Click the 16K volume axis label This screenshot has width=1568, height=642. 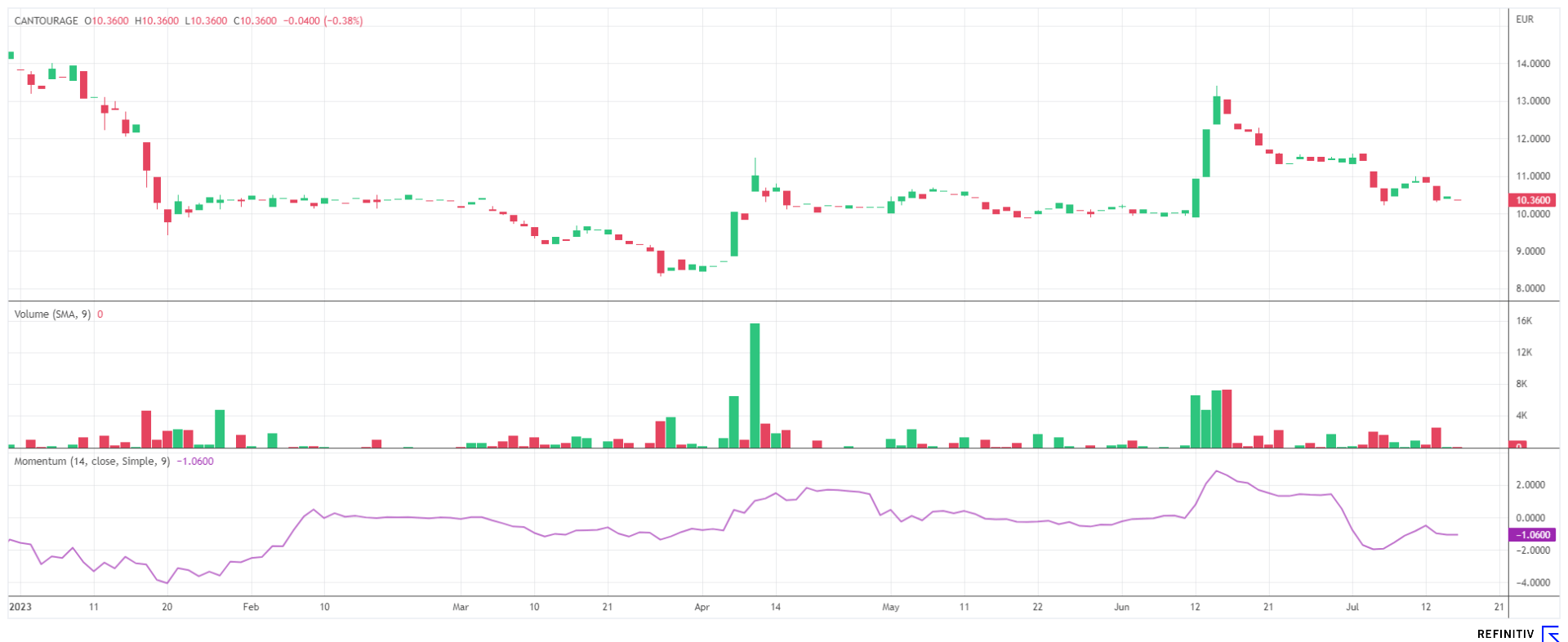coord(1524,320)
